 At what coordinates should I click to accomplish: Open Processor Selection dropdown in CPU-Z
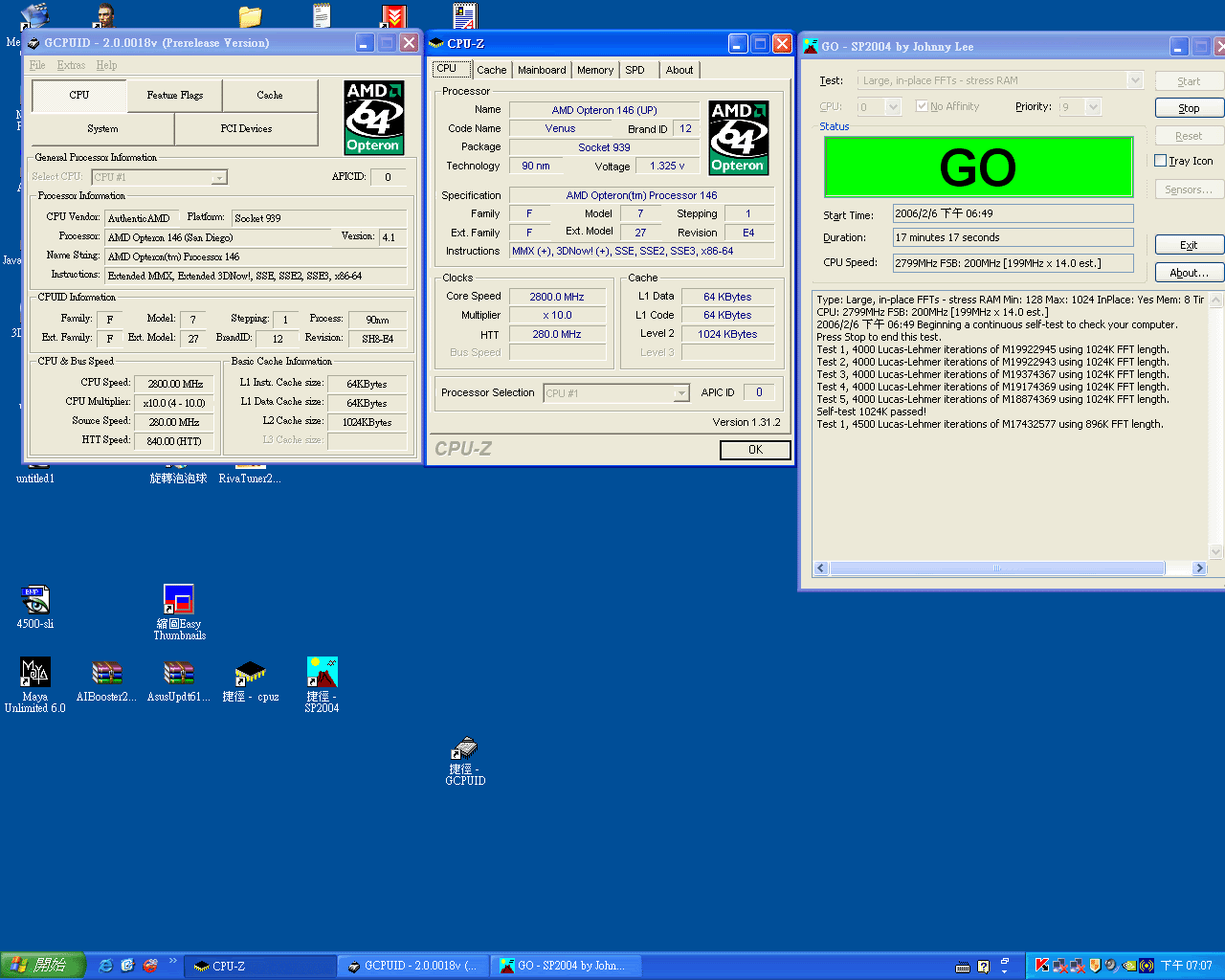pos(680,393)
